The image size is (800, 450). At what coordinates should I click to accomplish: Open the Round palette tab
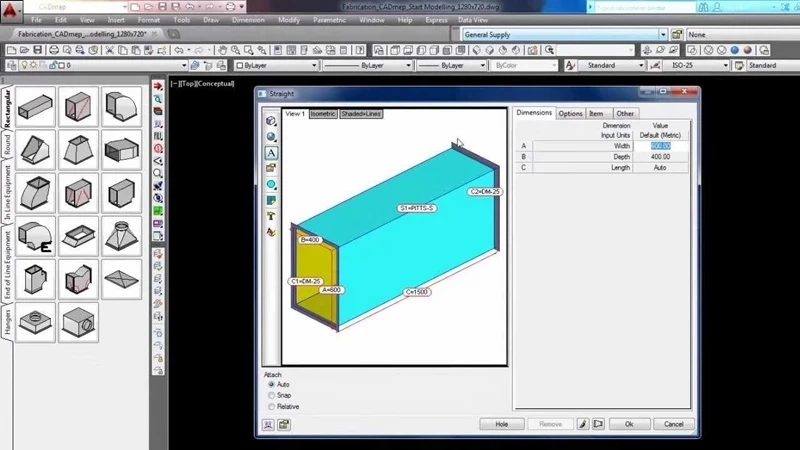[x=7, y=144]
